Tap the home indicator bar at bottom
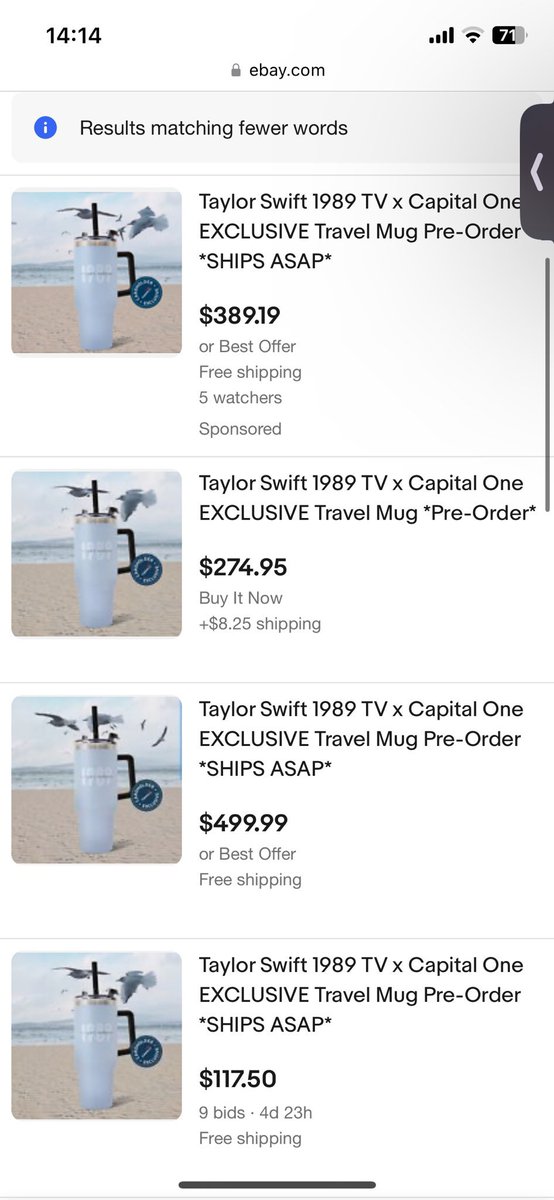This screenshot has width=554, height=1200. 277,1185
